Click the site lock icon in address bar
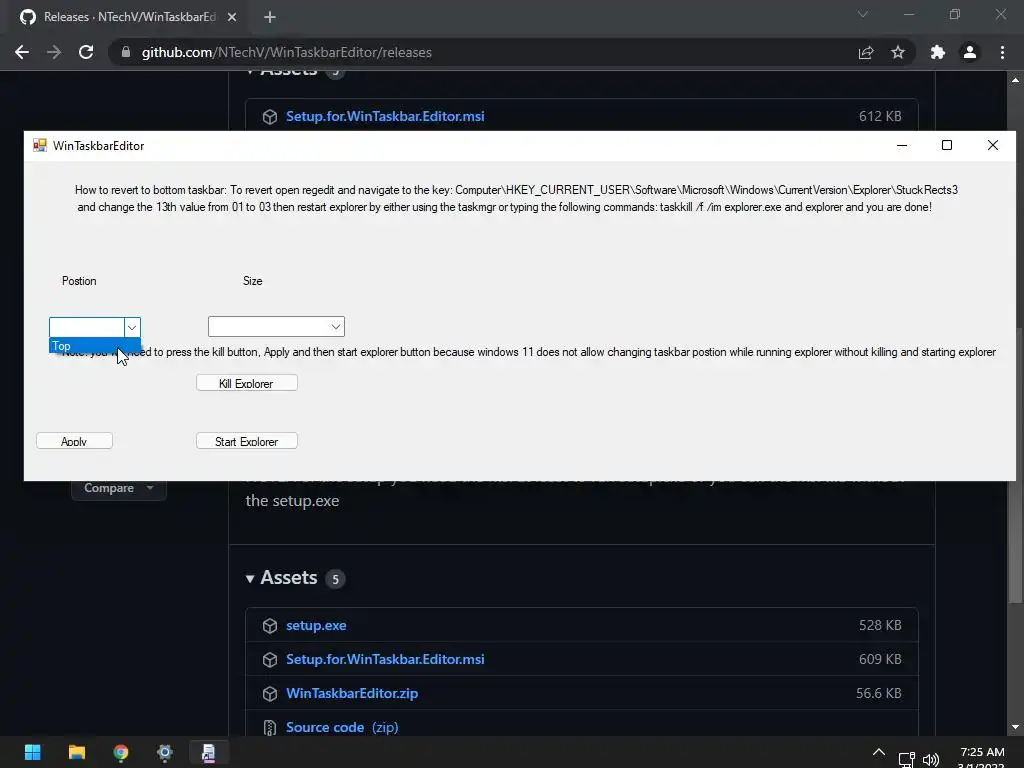The image size is (1024, 768). pos(126,52)
